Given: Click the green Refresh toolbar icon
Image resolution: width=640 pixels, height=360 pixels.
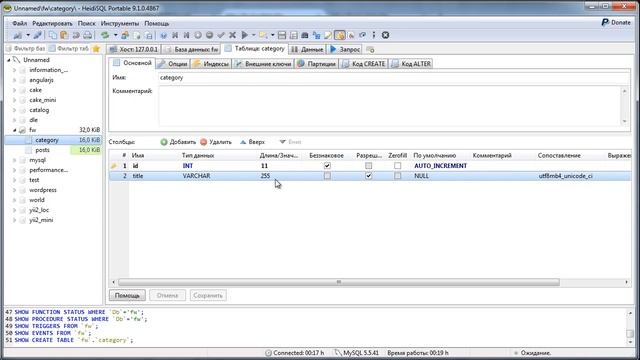Looking at the screenshot, I should [x=105, y=36].
